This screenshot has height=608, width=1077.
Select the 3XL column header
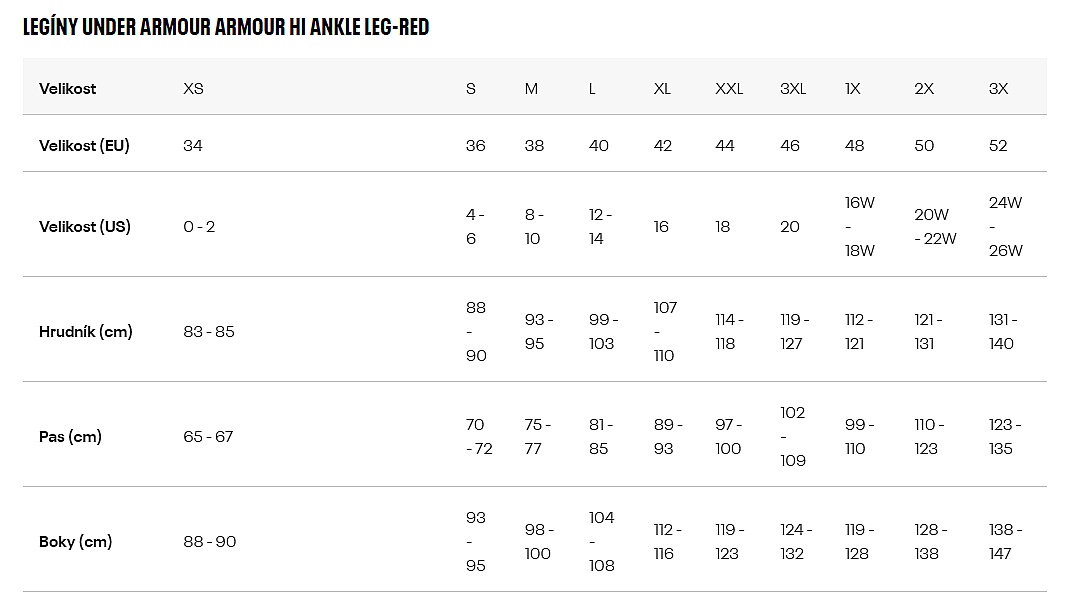793,89
